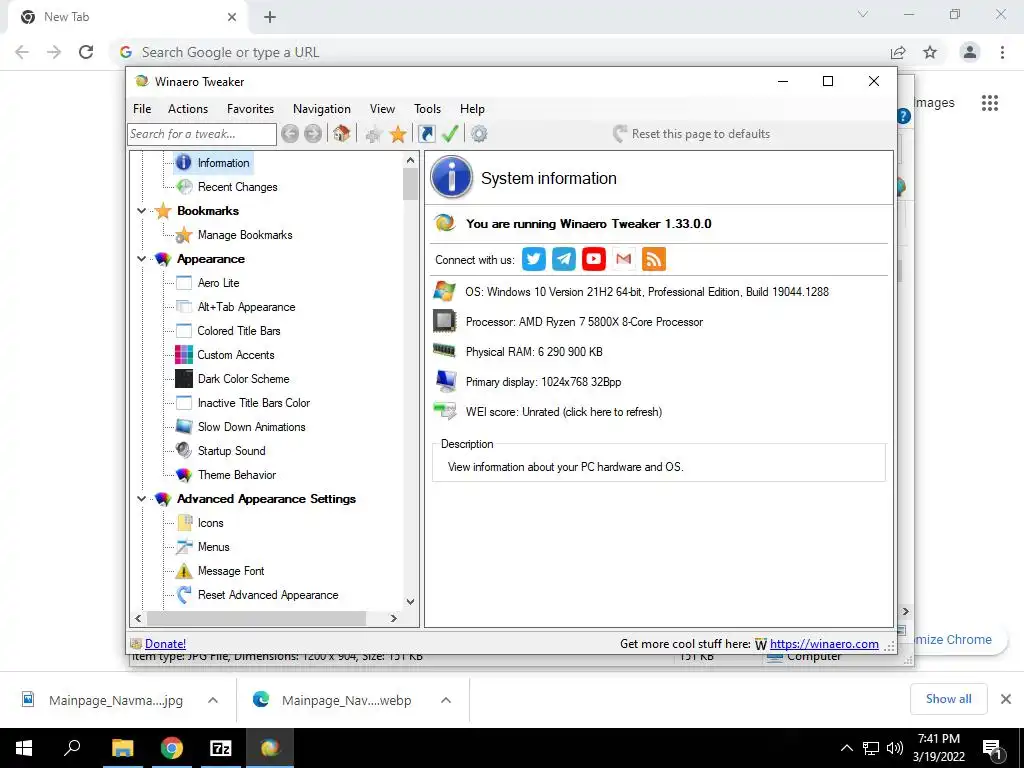Click the Back navigation arrow in Winaero toolbar
This screenshot has width=1024, height=768.
click(290, 134)
